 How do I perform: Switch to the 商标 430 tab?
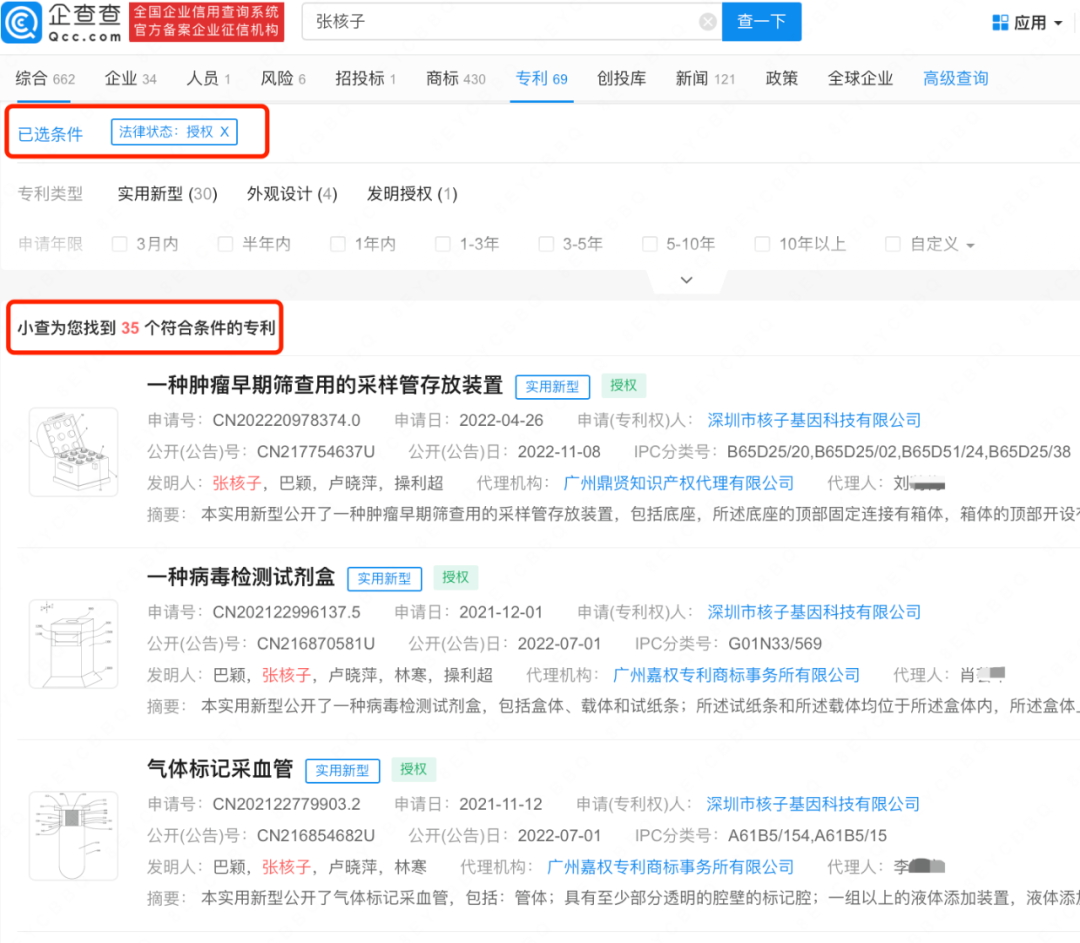click(x=455, y=79)
